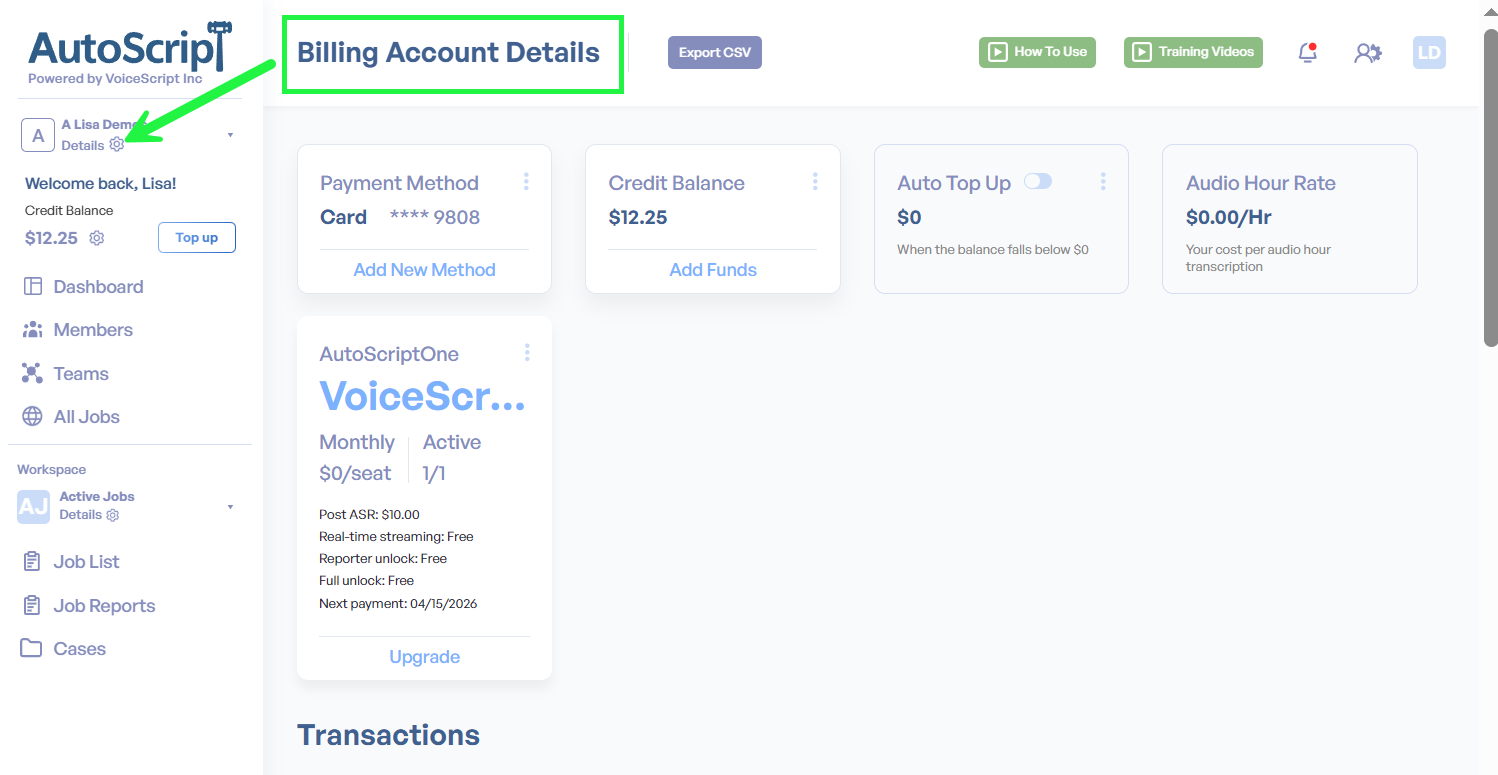Click the gear icon next to Active Jobs Details
Image resolution: width=1498 pixels, height=775 pixels.
113,515
